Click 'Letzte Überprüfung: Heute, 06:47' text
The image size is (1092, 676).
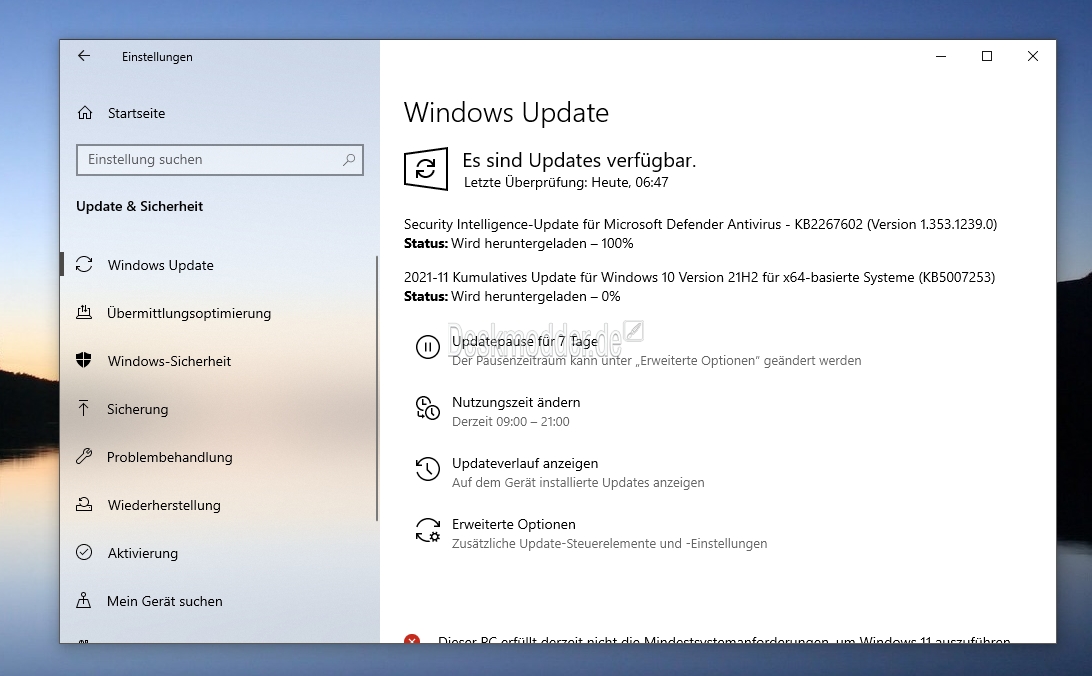coord(566,182)
